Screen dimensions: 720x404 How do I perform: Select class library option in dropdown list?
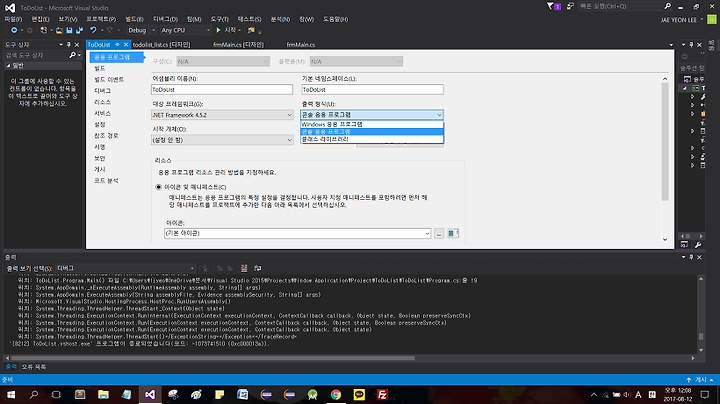[372, 139]
